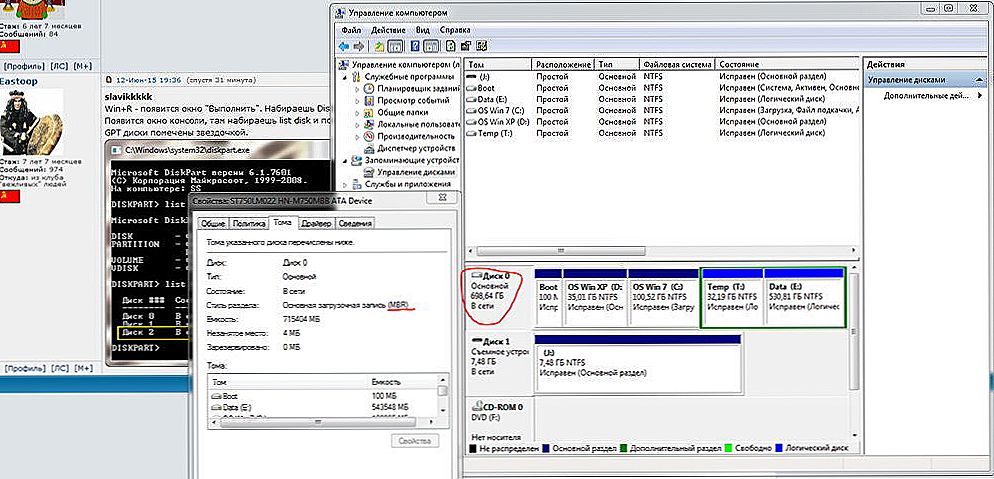This screenshot has height=479, width=994.
Task: Click the CD-ROM 0 DVD (F:) label
Action: (x=498, y=413)
